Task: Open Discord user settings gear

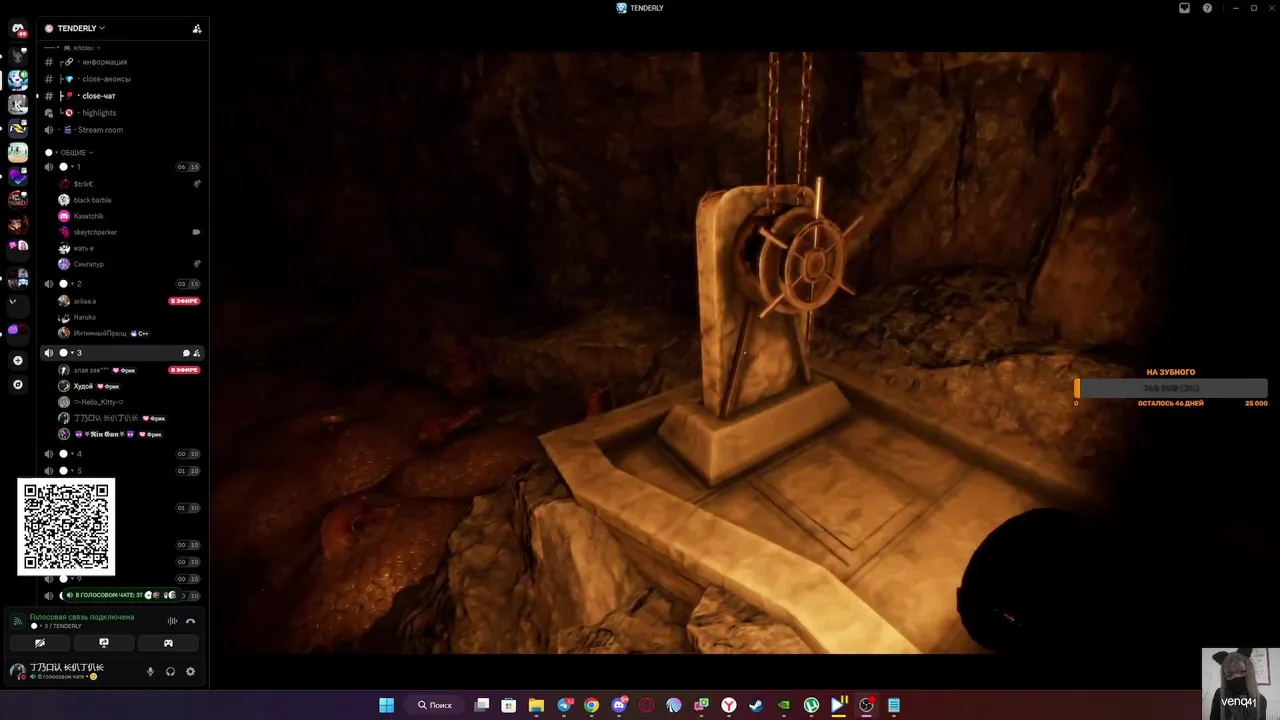Action: [x=190, y=671]
